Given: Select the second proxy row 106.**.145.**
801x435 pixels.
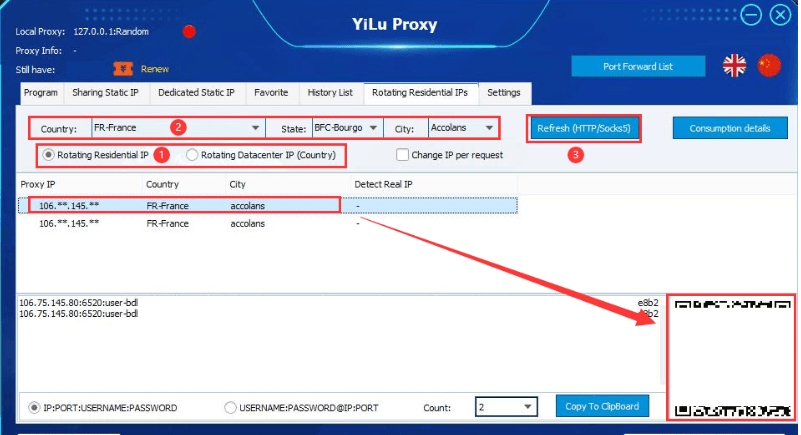Looking at the screenshot, I should coord(268,224).
